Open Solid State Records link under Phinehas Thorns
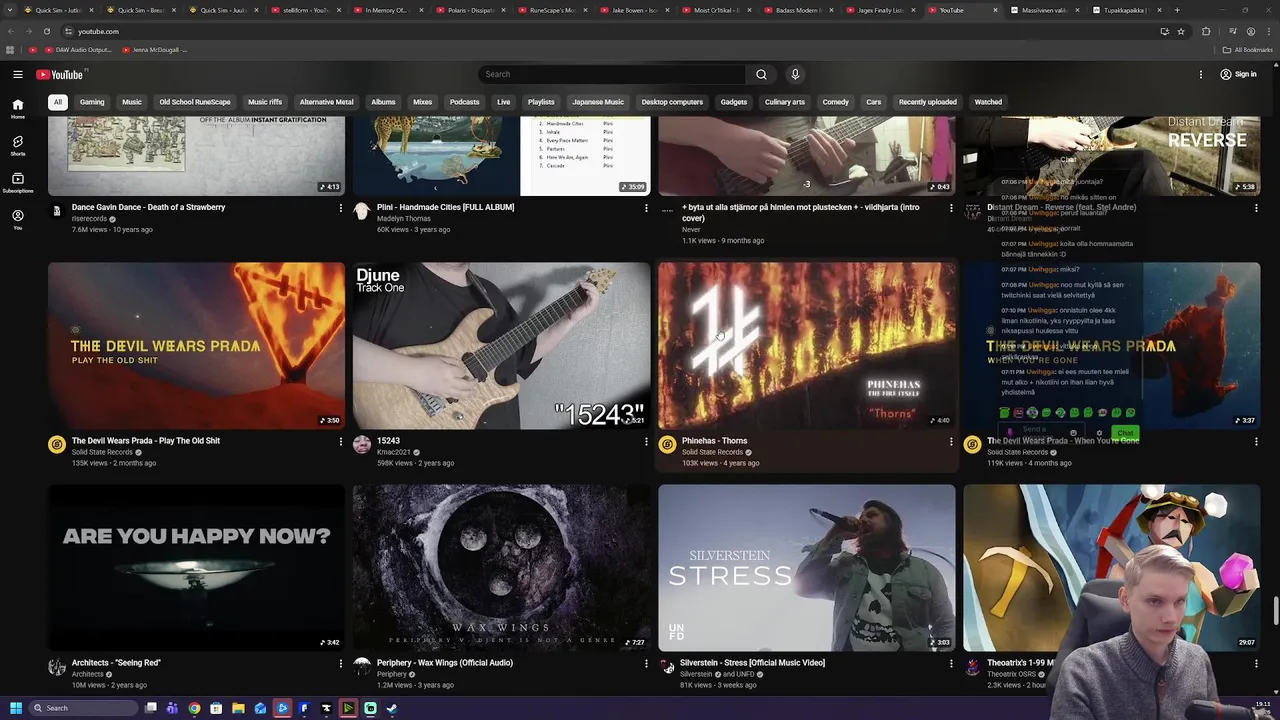This screenshot has width=1280, height=720. (713, 452)
